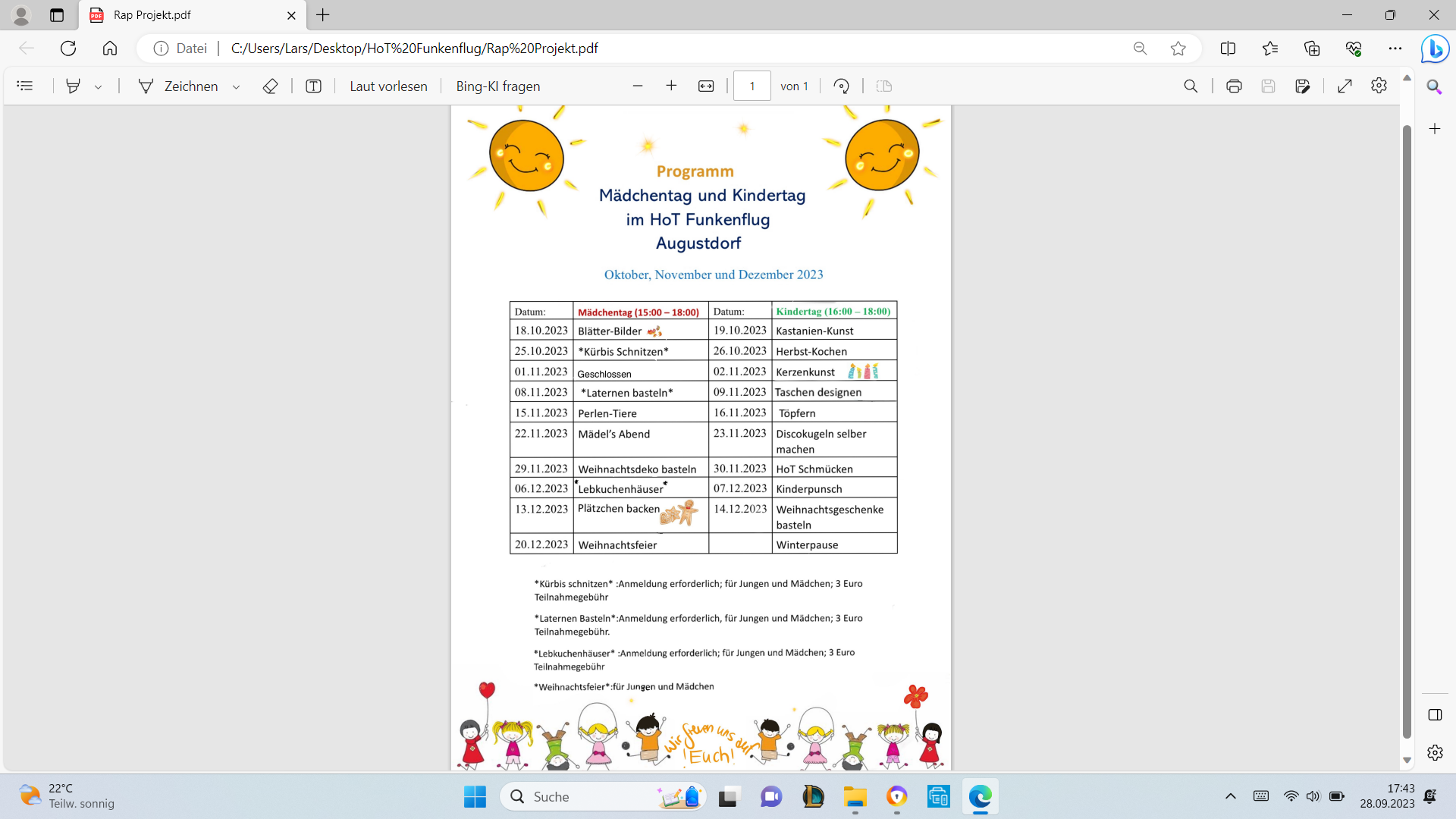
Task: Go back to previous page in browser
Action: [27, 49]
